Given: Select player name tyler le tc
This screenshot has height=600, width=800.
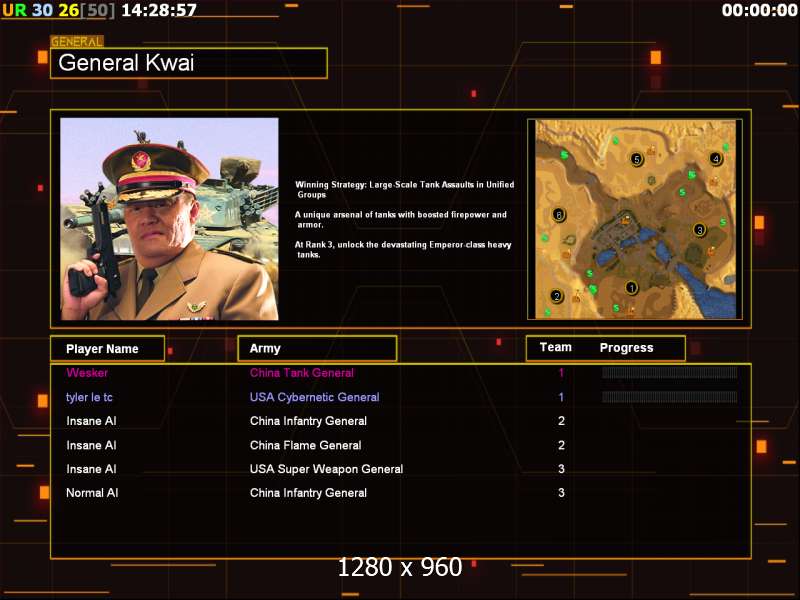Looking at the screenshot, I should tap(89, 397).
